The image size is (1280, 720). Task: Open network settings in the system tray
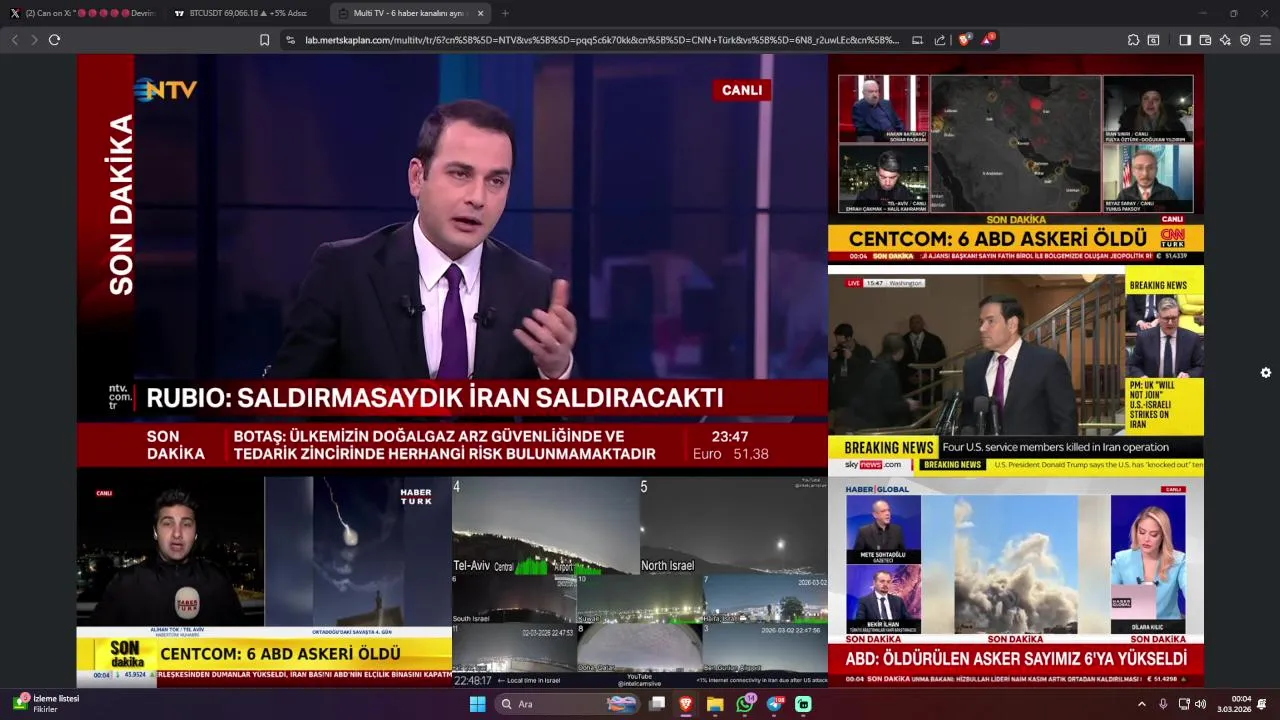tap(1184, 704)
